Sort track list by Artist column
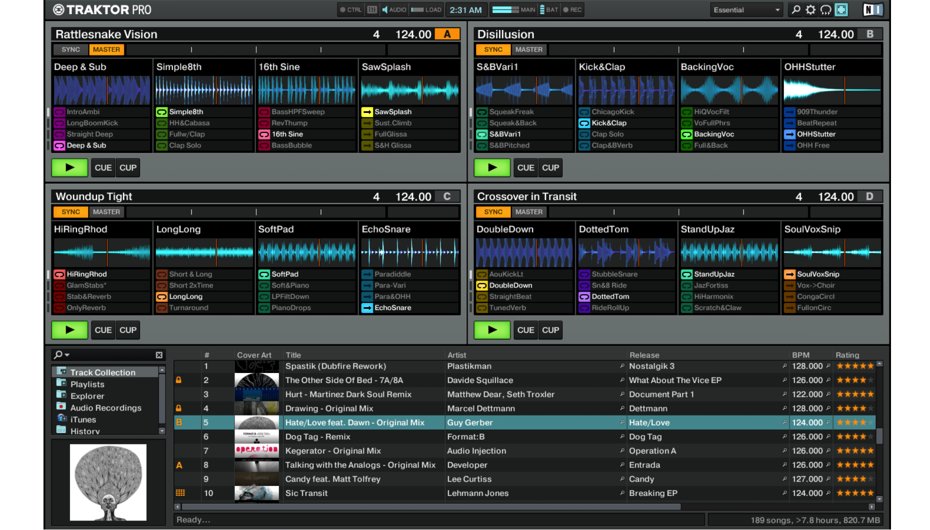Screen dimensions: 930x530 coord(457,355)
